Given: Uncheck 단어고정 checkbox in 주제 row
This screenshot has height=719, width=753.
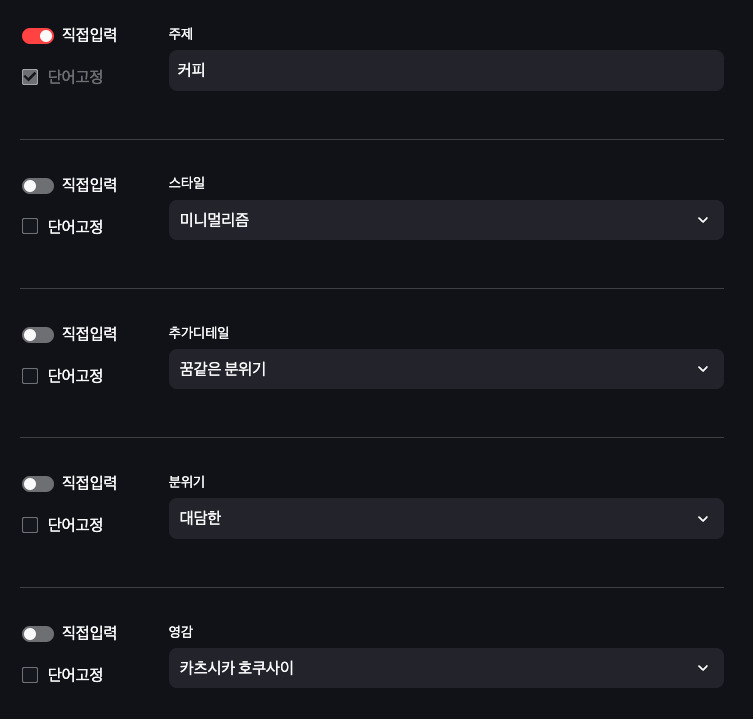Looking at the screenshot, I should pyautogui.click(x=30, y=77).
